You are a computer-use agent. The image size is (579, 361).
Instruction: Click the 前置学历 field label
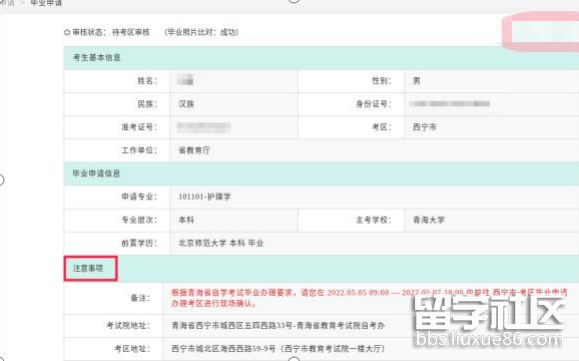pyautogui.click(x=140, y=243)
